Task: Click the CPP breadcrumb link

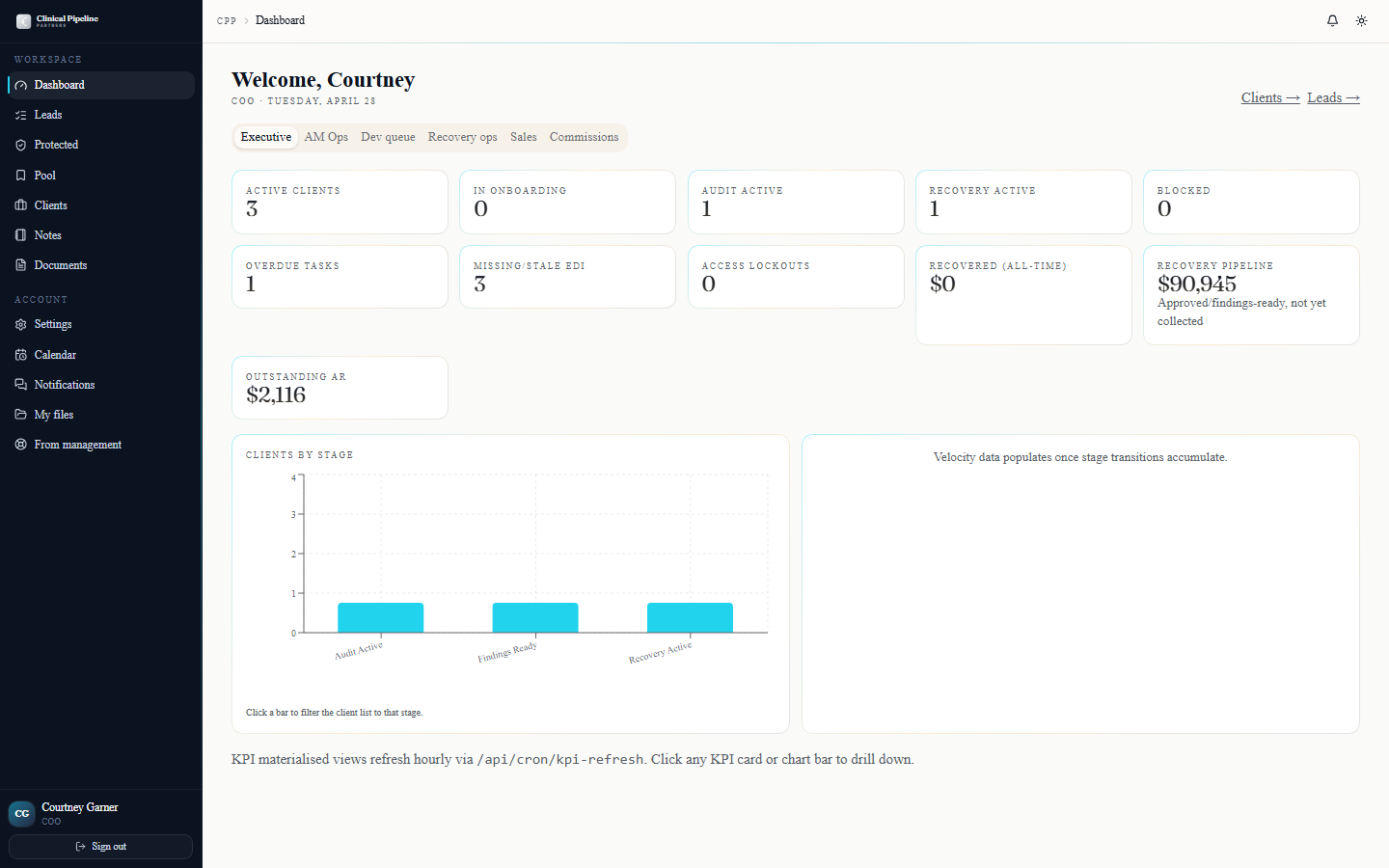Action: click(x=227, y=20)
